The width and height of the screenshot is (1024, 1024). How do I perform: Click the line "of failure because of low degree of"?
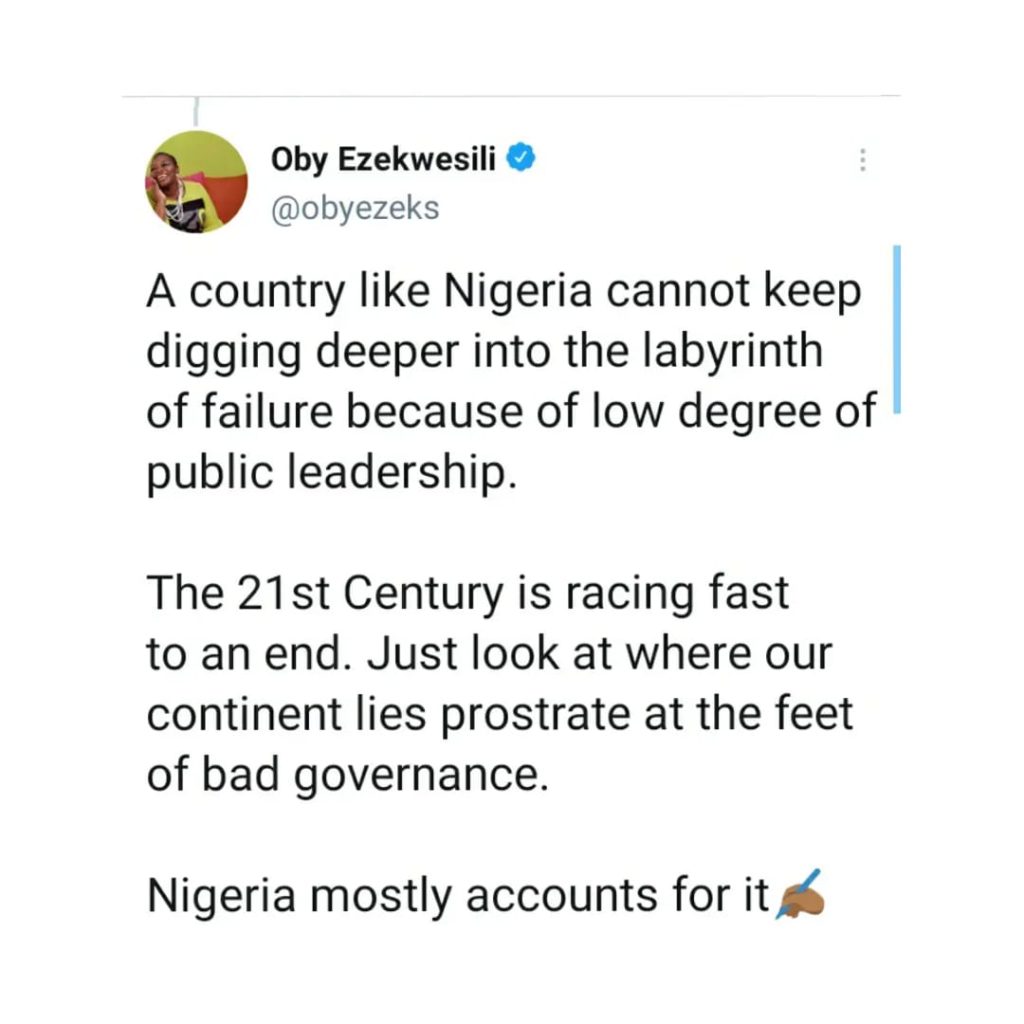click(511, 414)
